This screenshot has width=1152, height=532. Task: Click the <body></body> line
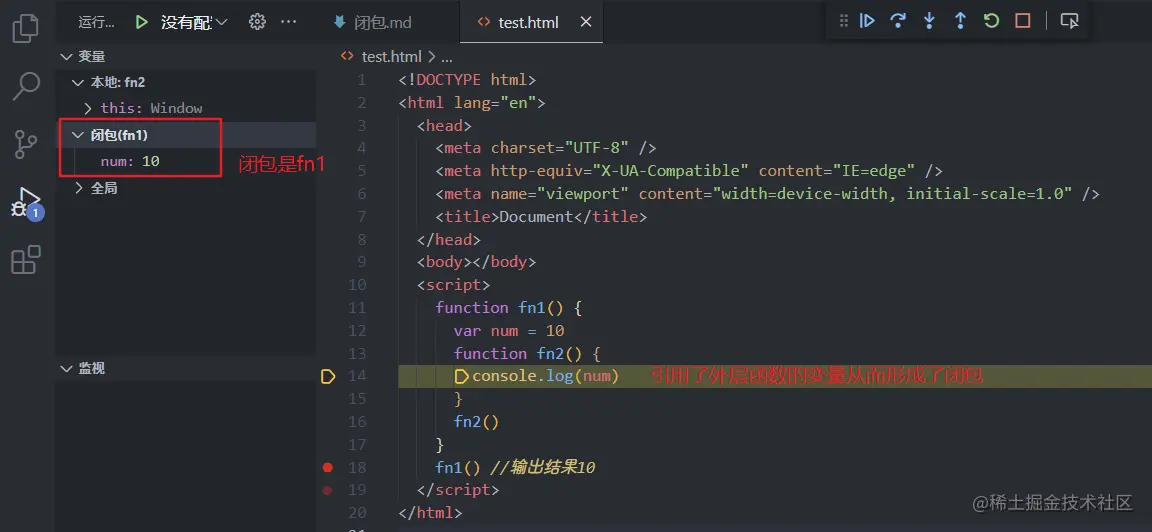point(477,262)
